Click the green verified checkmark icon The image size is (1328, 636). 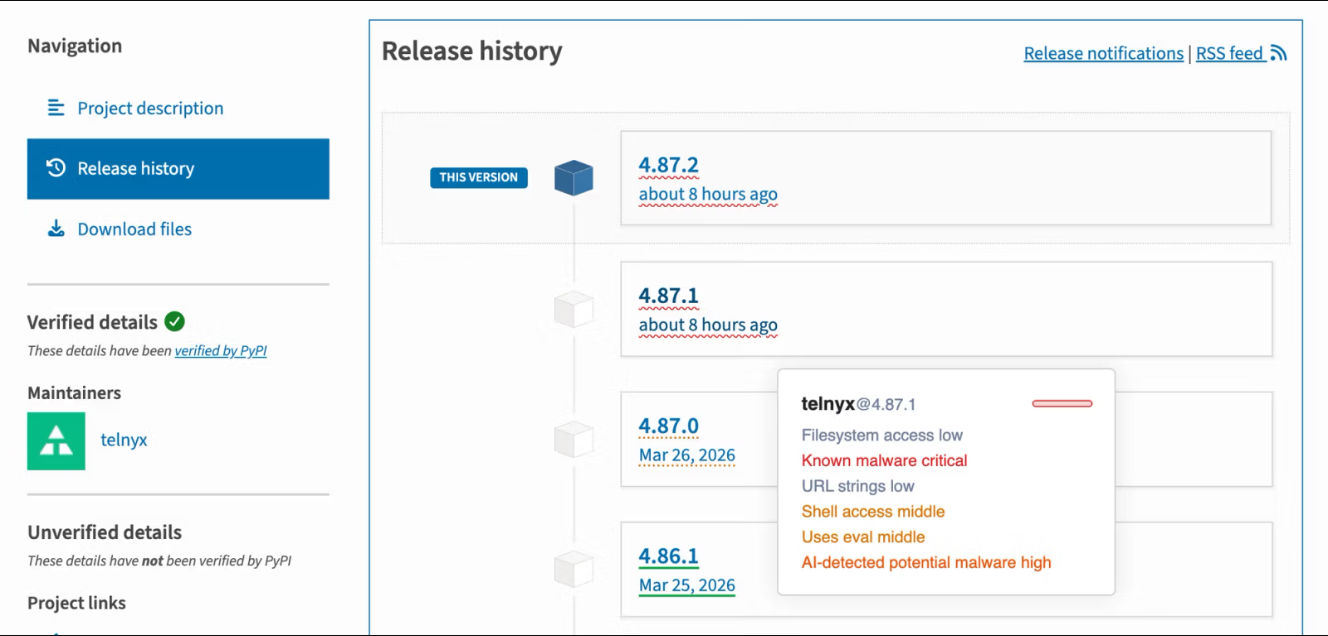[174, 321]
